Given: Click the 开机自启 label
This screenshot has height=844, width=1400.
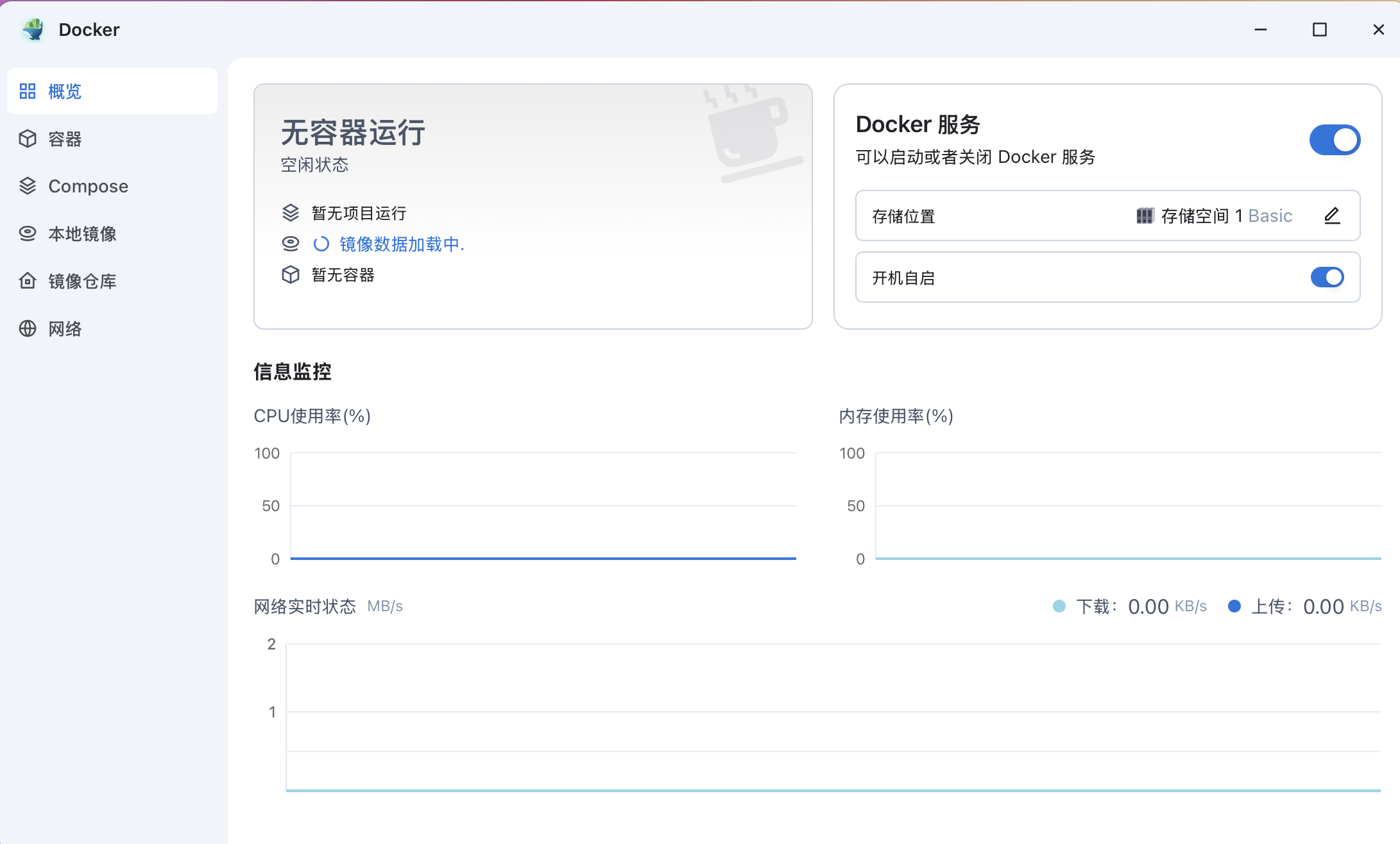Looking at the screenshot, I should point(903,278).
